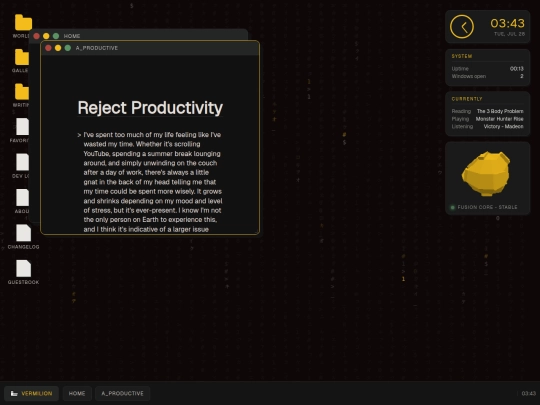Maximize the A_PRODUCTIVE window with green button
The height and width of the screenshot is (405, 540).
(x=68, y=48)
